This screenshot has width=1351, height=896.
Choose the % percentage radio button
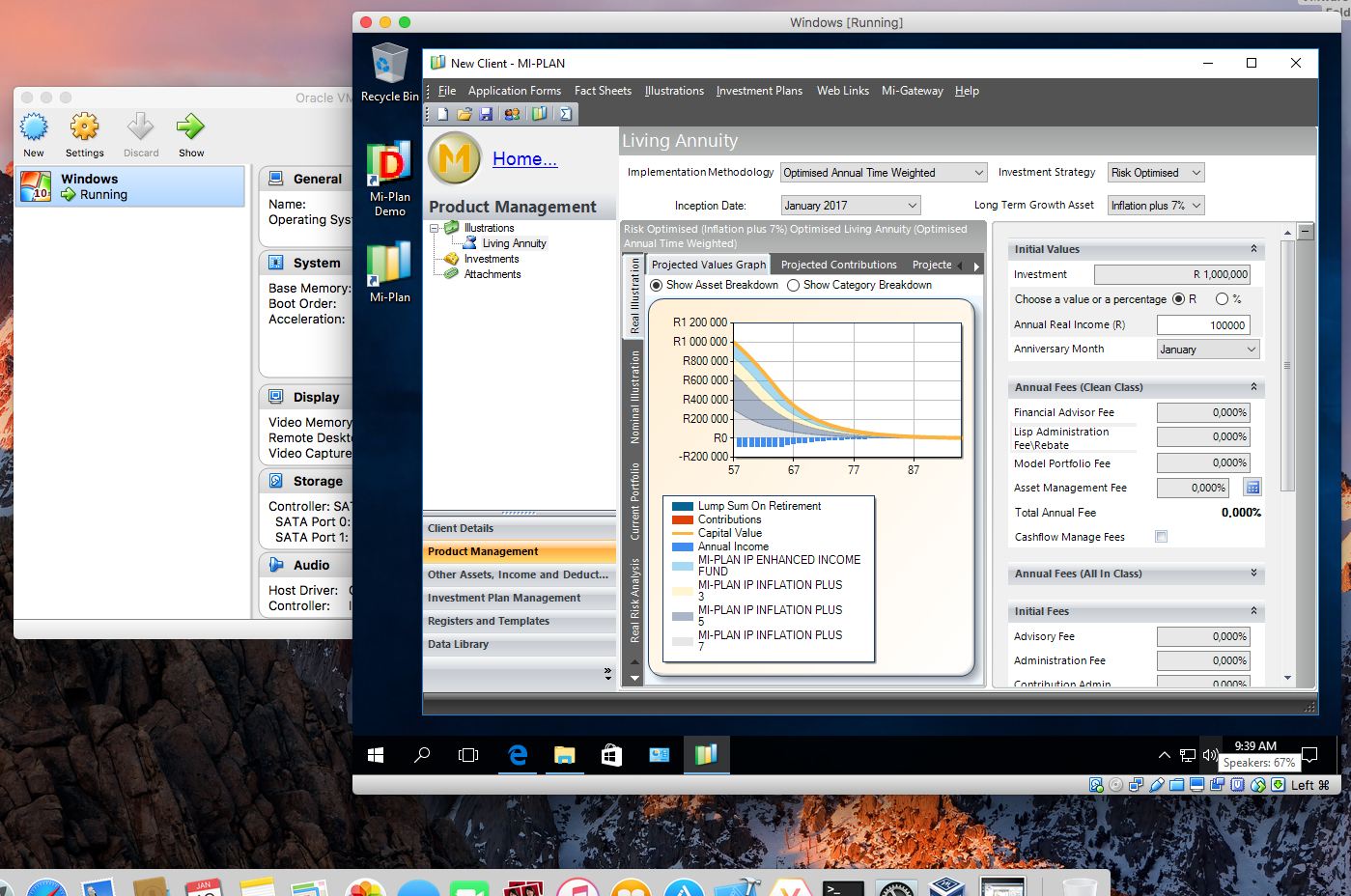[x=1222, y=299]
